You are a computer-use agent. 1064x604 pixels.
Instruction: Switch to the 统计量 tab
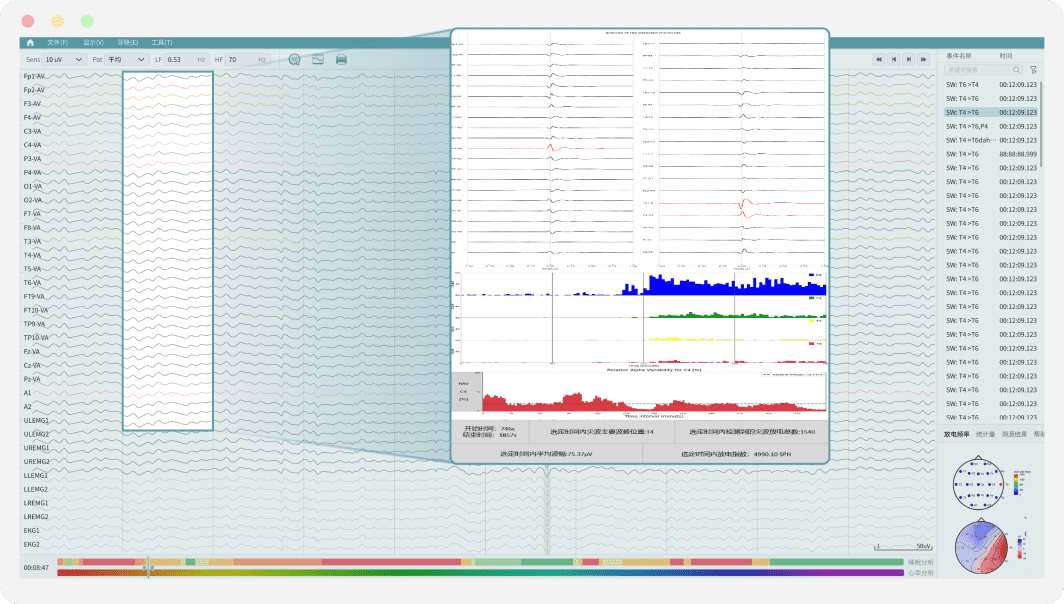point(985,434)
